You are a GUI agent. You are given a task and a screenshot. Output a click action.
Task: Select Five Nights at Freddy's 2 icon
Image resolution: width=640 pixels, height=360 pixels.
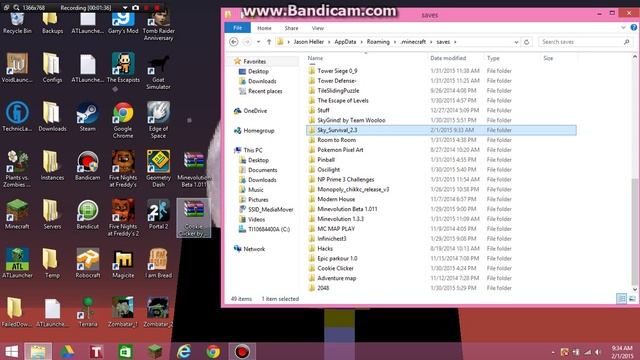click(x=123, y=218)
